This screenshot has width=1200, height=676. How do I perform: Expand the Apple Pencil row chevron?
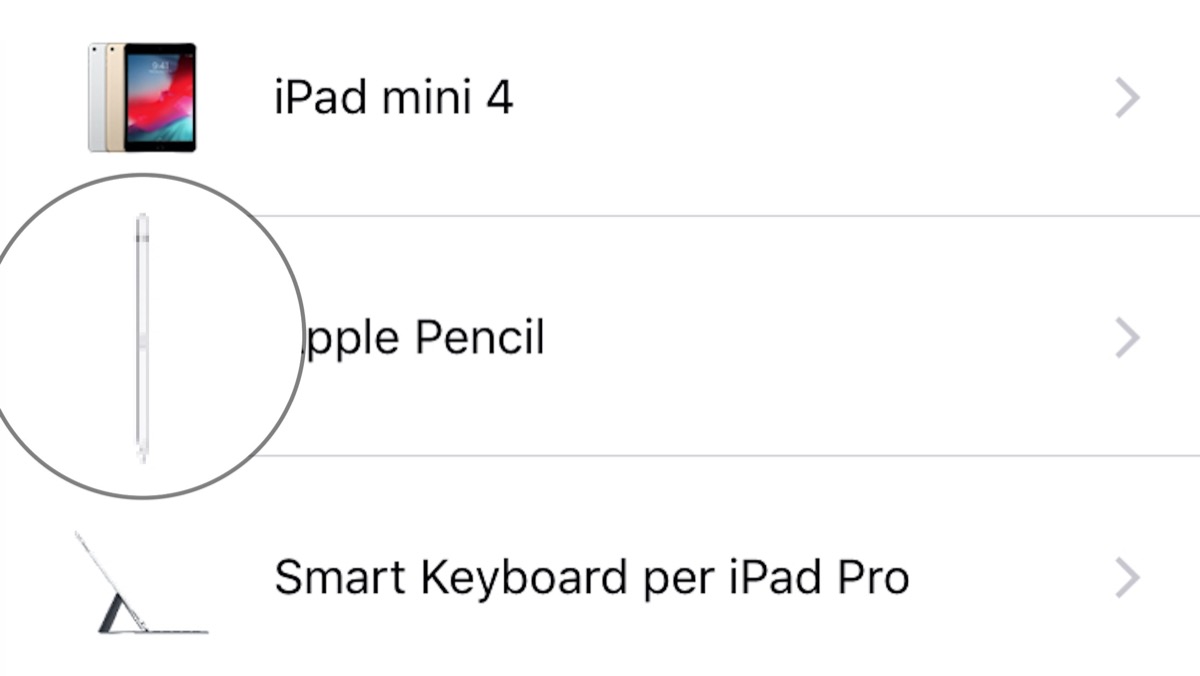point(1127,338)
